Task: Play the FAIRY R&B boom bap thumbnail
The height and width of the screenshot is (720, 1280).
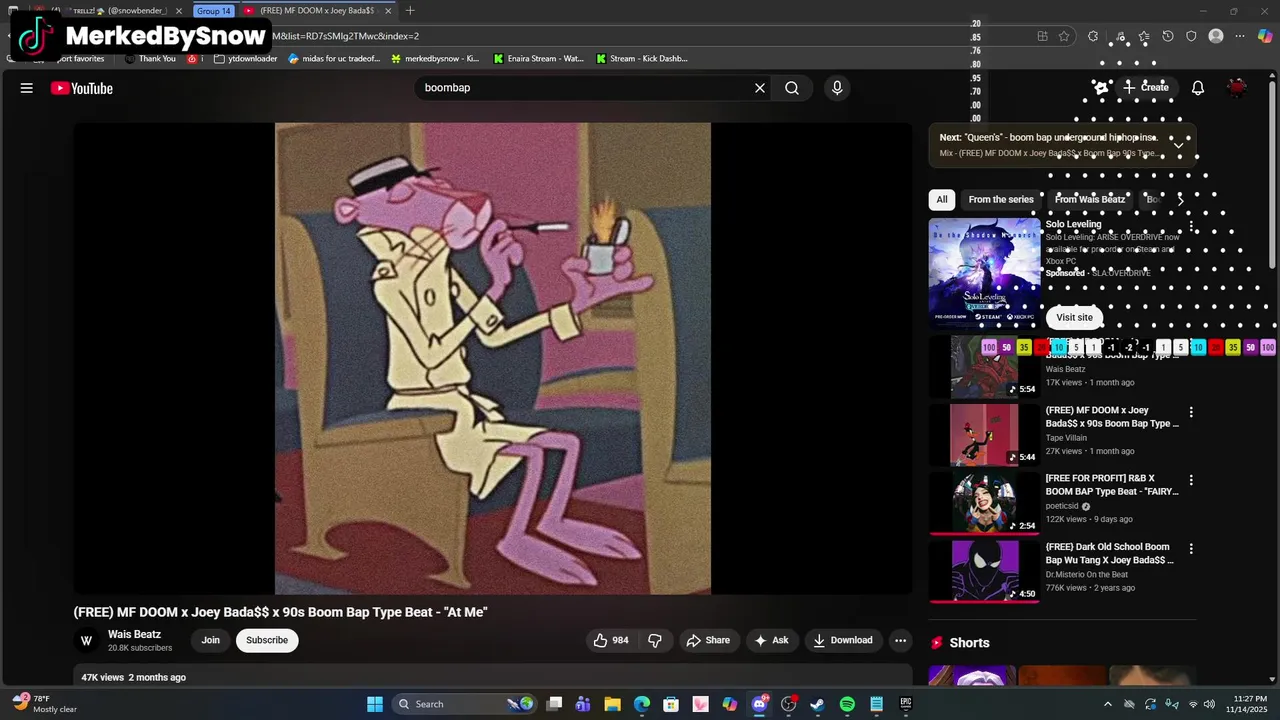Action: pos(984,503)
